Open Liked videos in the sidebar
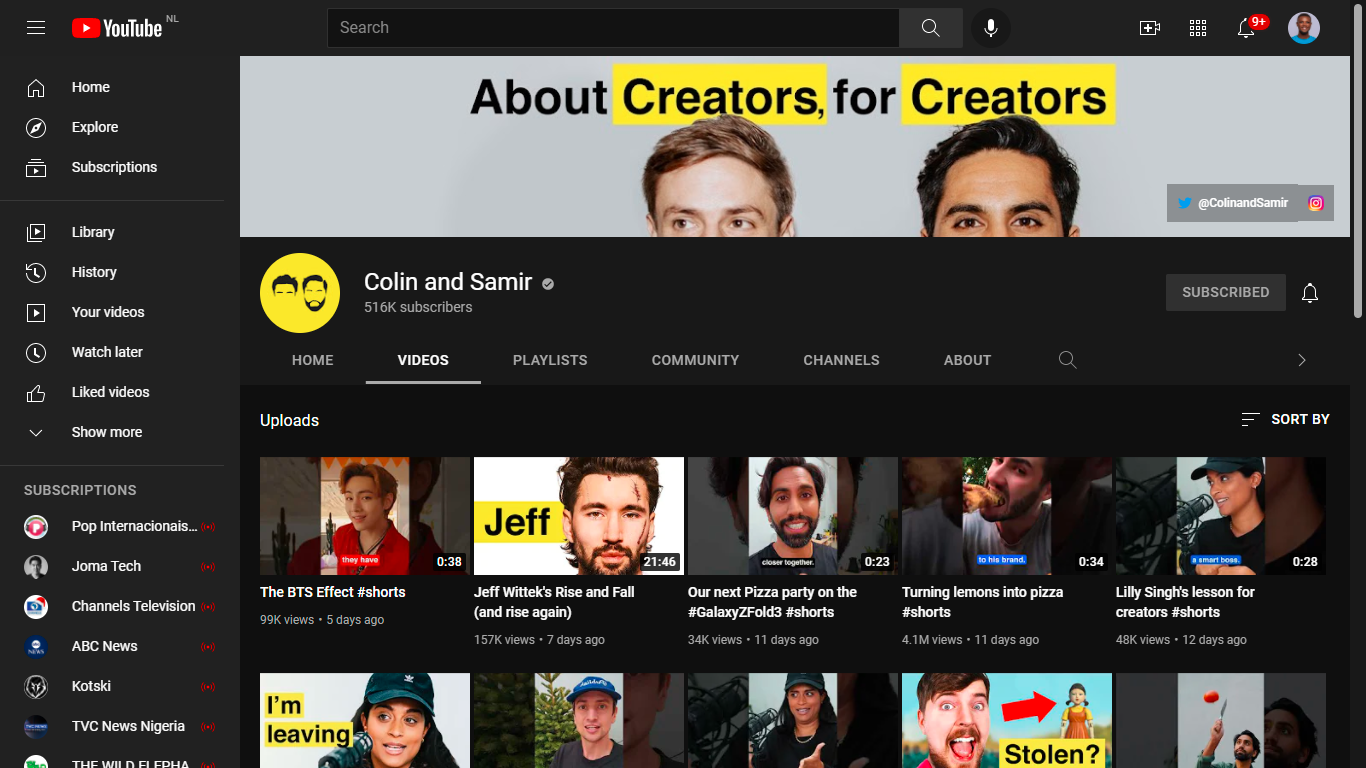 pyautogui.click(x=112, y=392)
